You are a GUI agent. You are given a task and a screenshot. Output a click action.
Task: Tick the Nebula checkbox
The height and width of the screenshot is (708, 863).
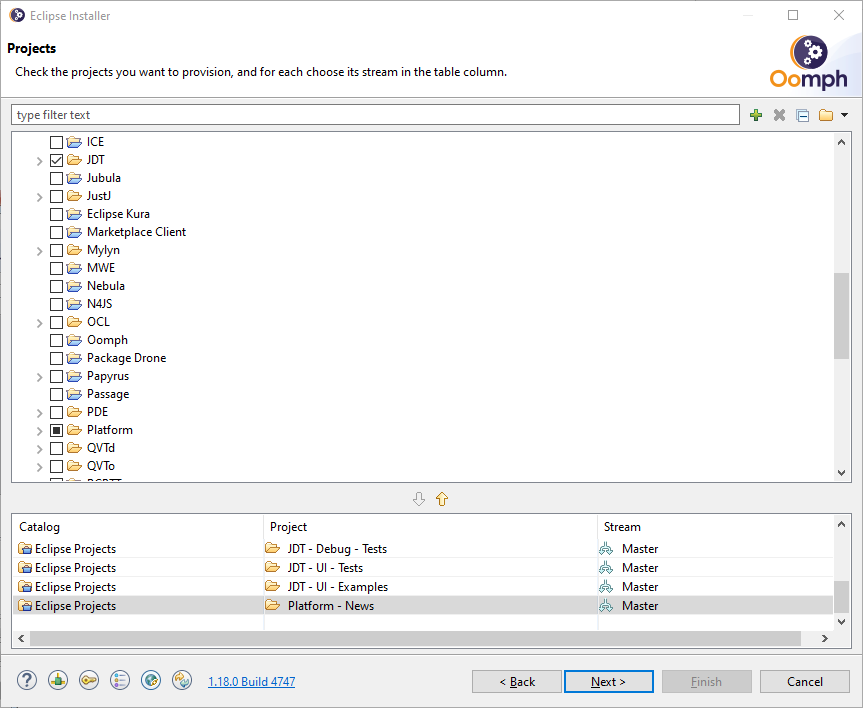56,286
